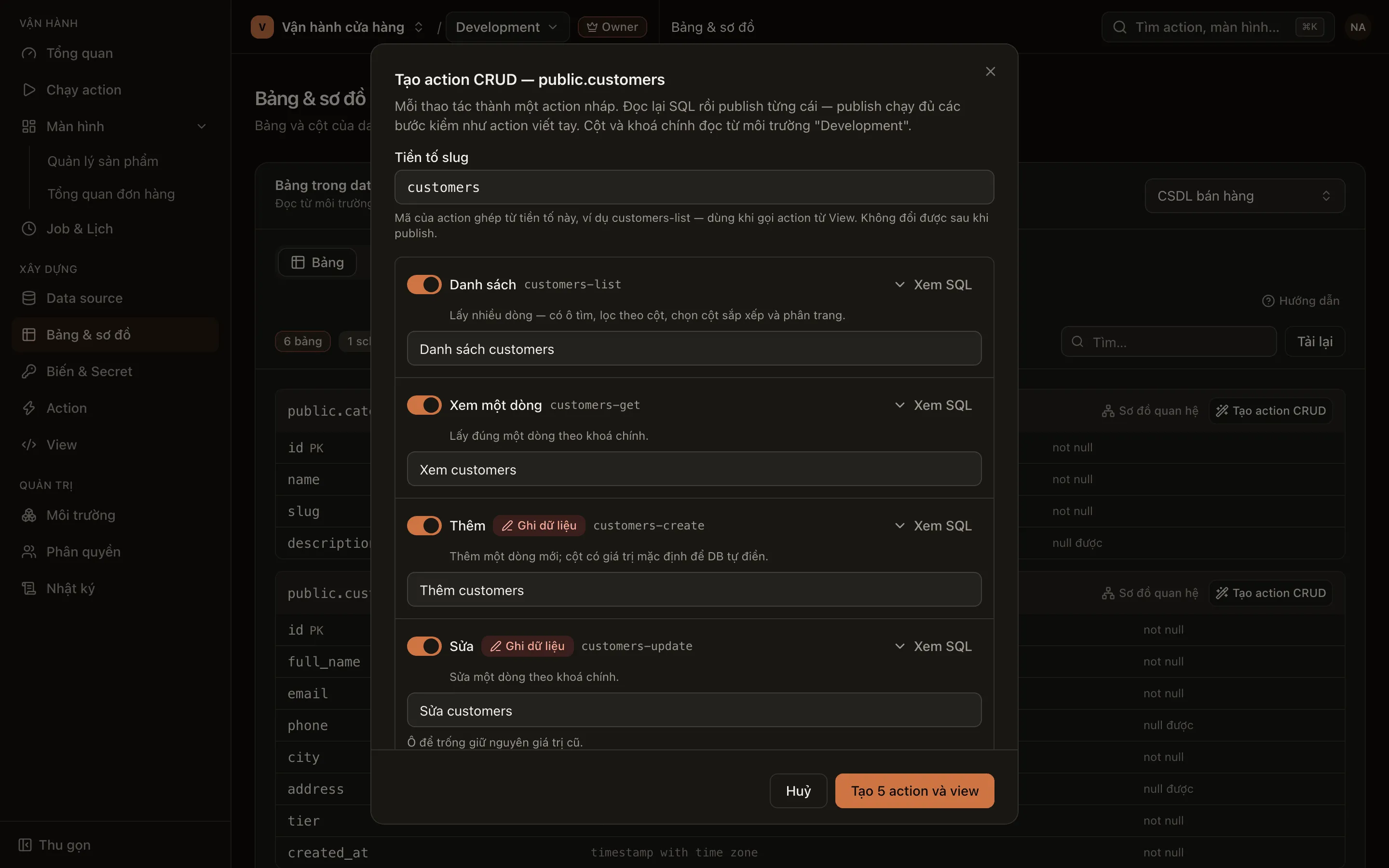This screenshot has height=868, width=1389.
Task: Close the Tạo action CRUD dialog
Action: pyautogui.click(x=990, y=71)
